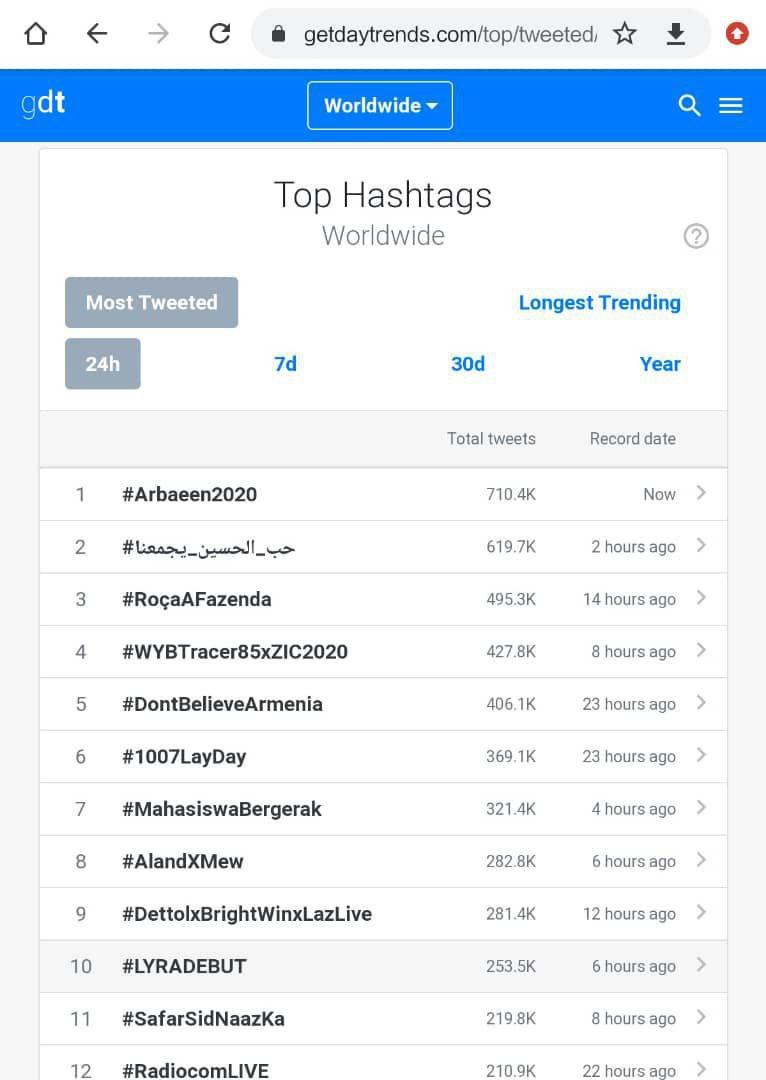The height and width of the screenshot is (1080, 766).
Task: Click the gdt logo
Action: (x=43, y=103)
